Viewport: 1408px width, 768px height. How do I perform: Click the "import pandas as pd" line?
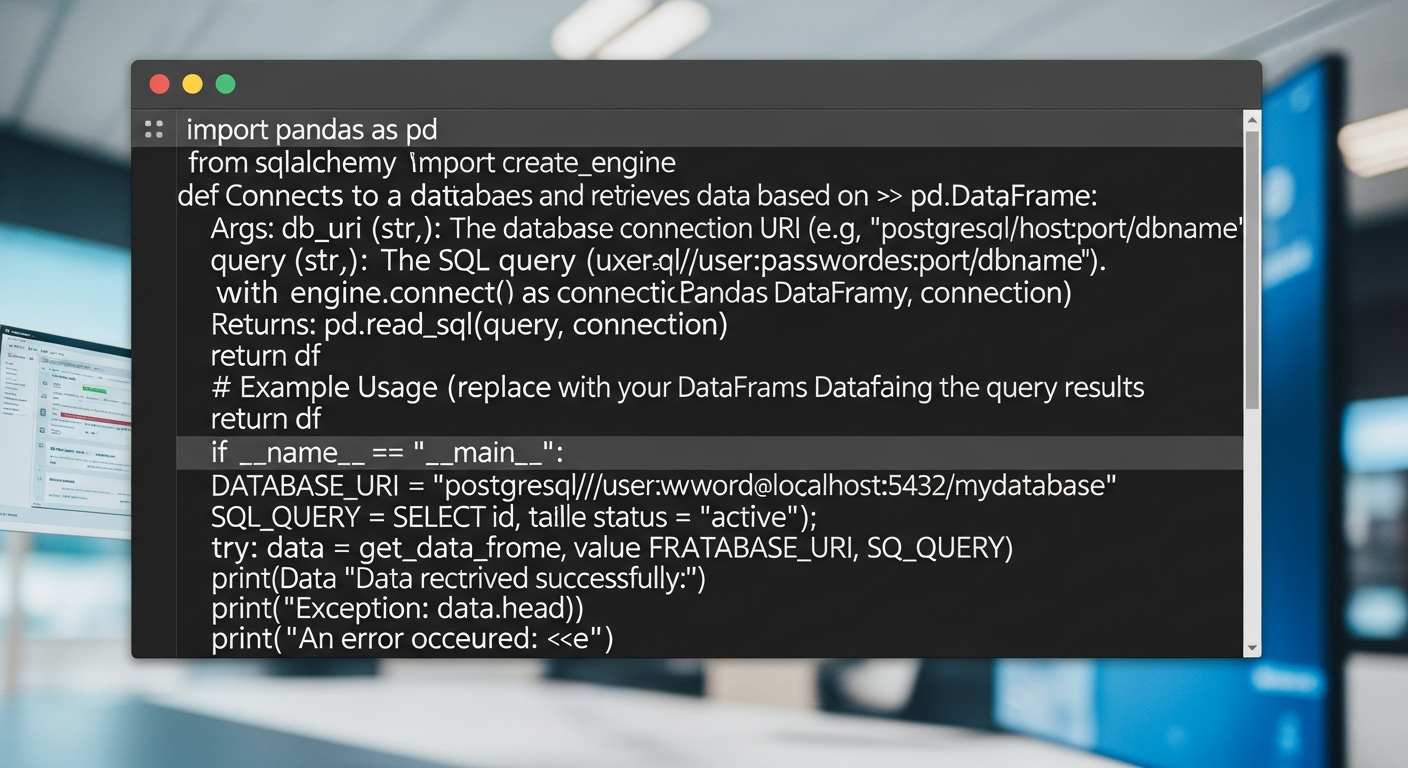pyautogui.click(x=312, y=130)
